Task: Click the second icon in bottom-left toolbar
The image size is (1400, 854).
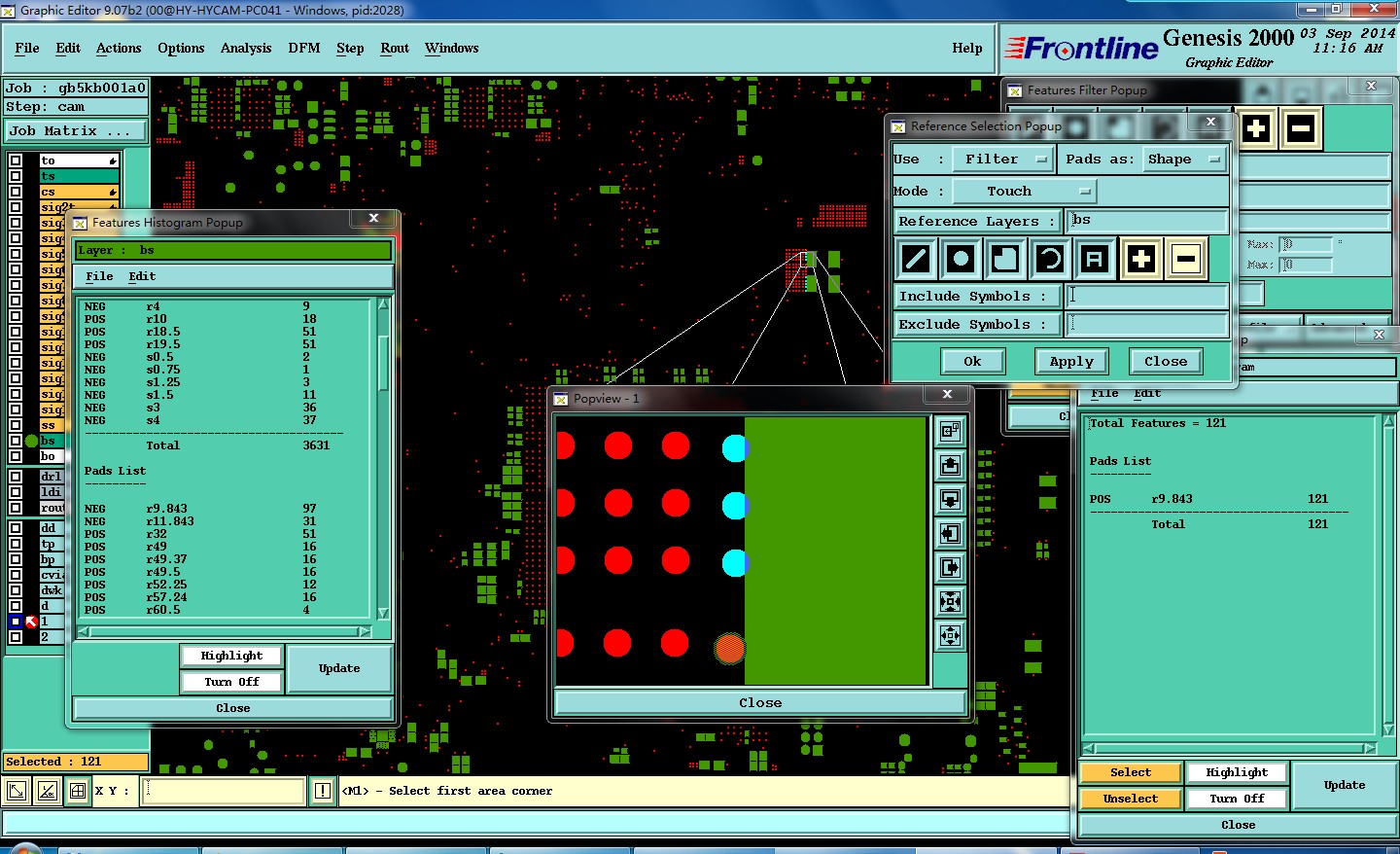Action: (x=48, y=791)
